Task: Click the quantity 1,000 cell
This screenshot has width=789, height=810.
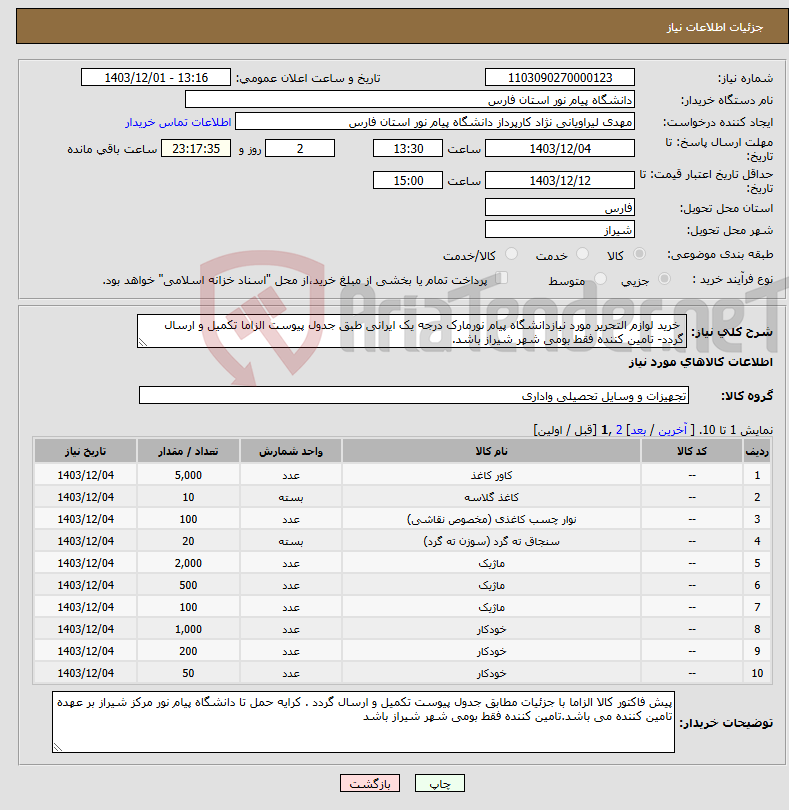Action: 188,629
